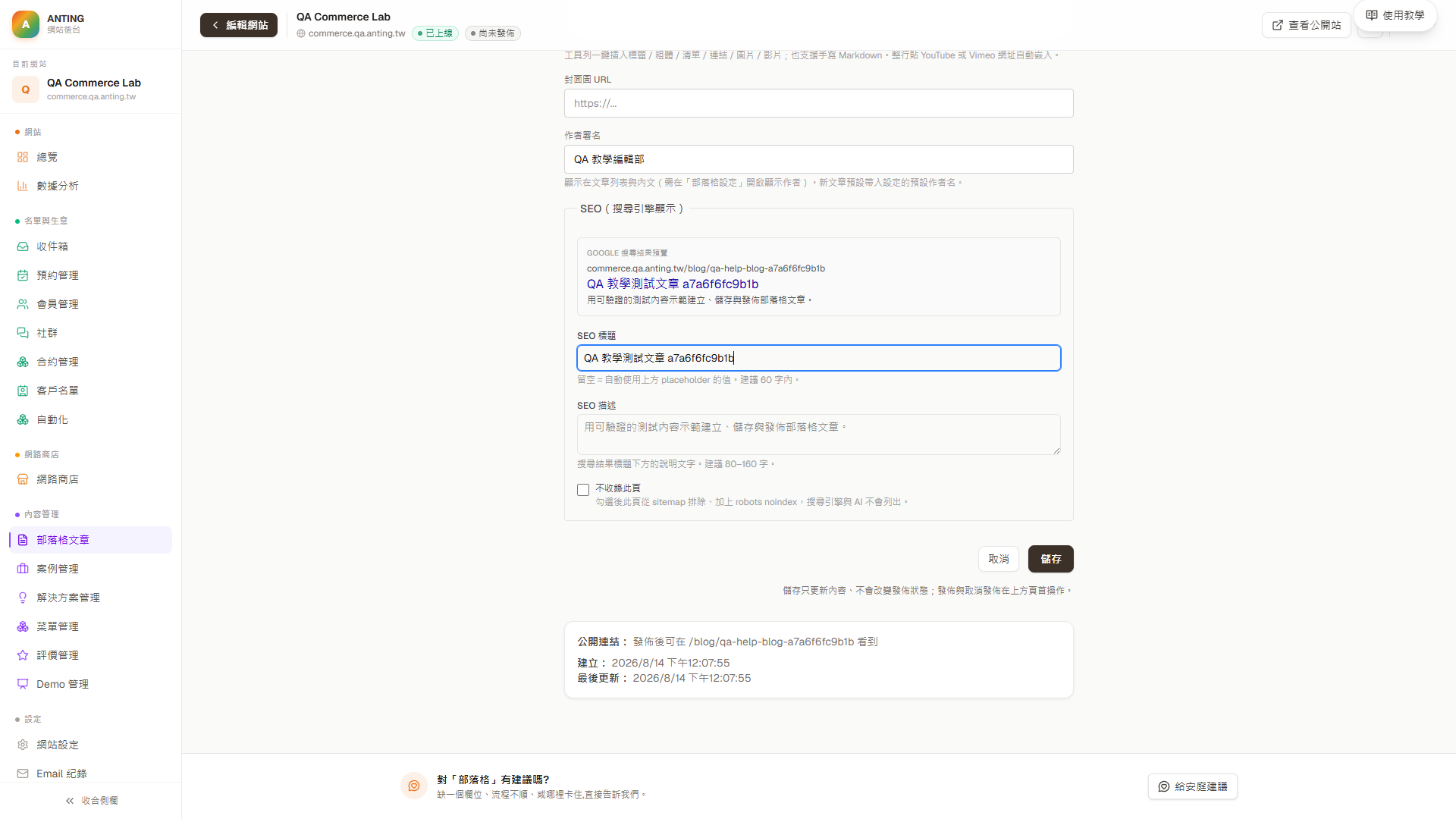The image size is (1456, 819).
Task: Go to 客戶名單 menu item
Action: [x=91, y=391]
